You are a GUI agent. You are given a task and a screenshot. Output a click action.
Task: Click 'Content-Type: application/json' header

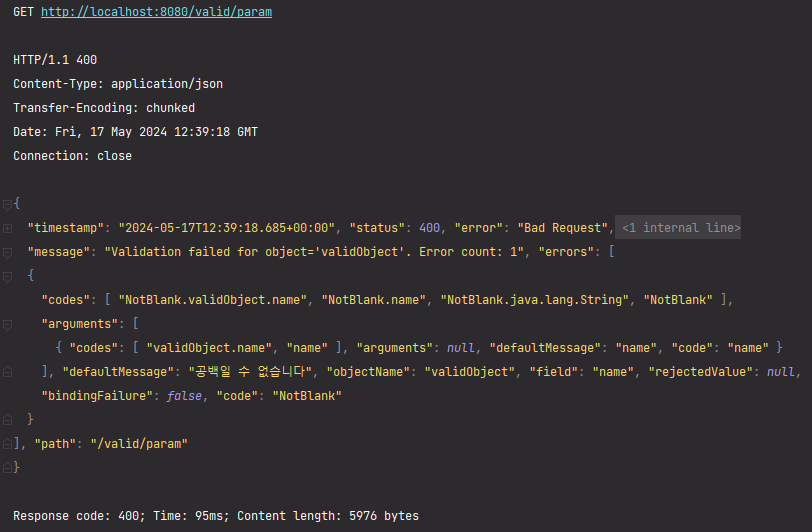118,84
